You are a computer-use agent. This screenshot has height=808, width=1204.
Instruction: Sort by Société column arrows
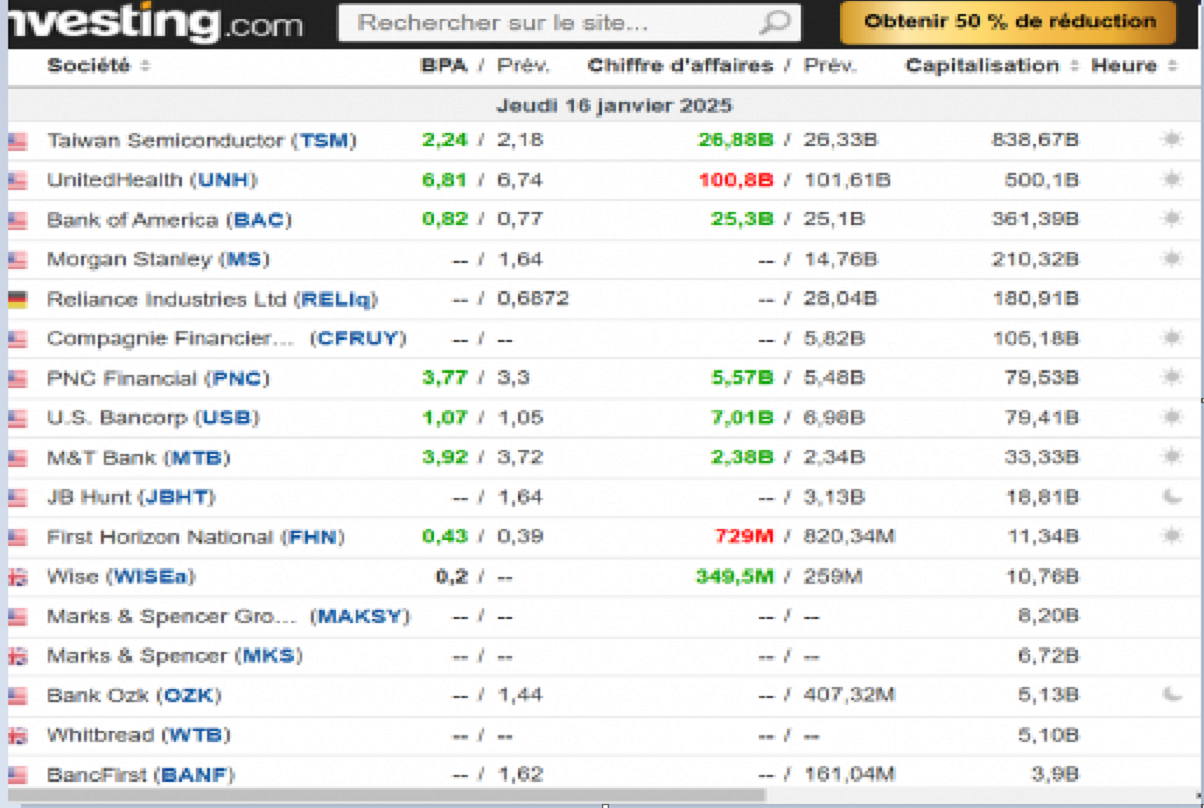coord(146,67)
